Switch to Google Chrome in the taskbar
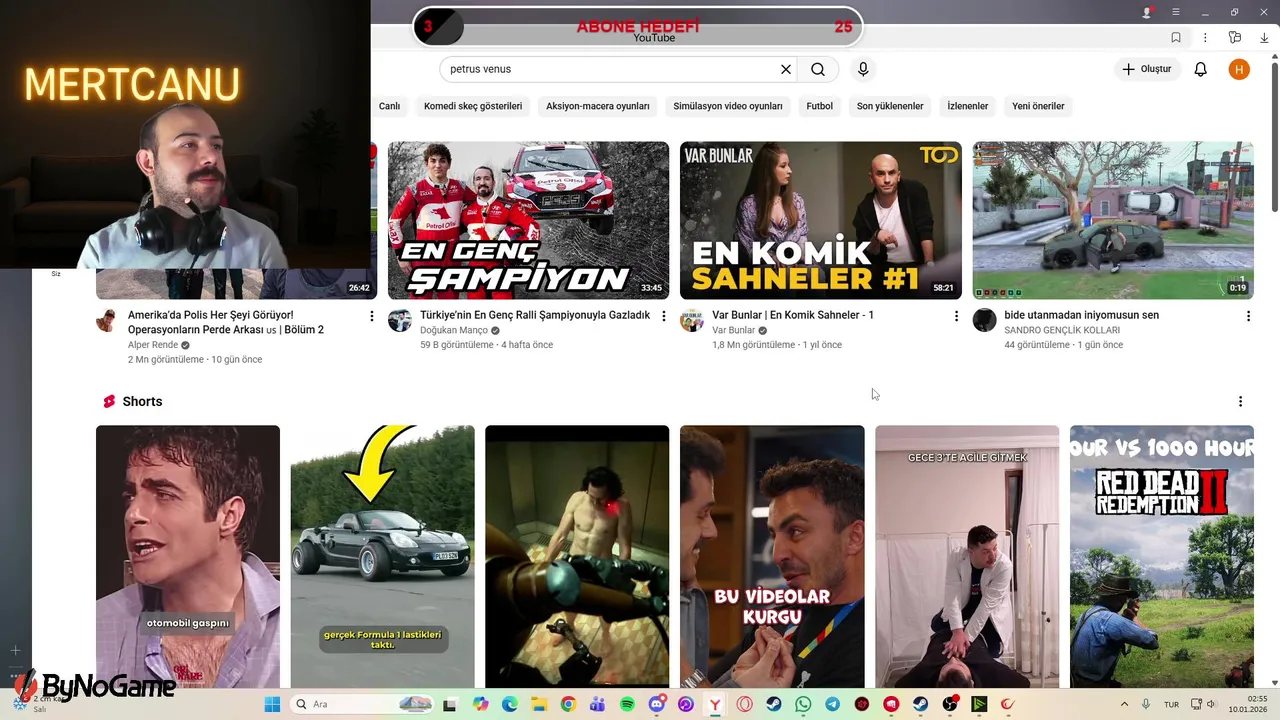Viewport: 1280px width, 720px height. (568, 704)
